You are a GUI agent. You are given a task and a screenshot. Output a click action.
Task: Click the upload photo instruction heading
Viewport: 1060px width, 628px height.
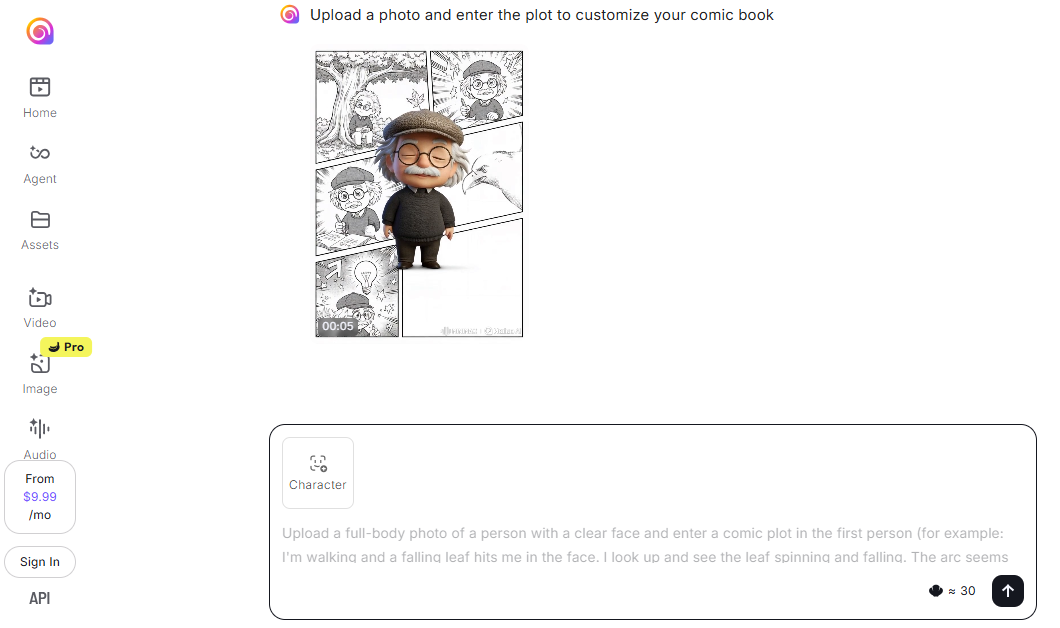coord(541,15)
